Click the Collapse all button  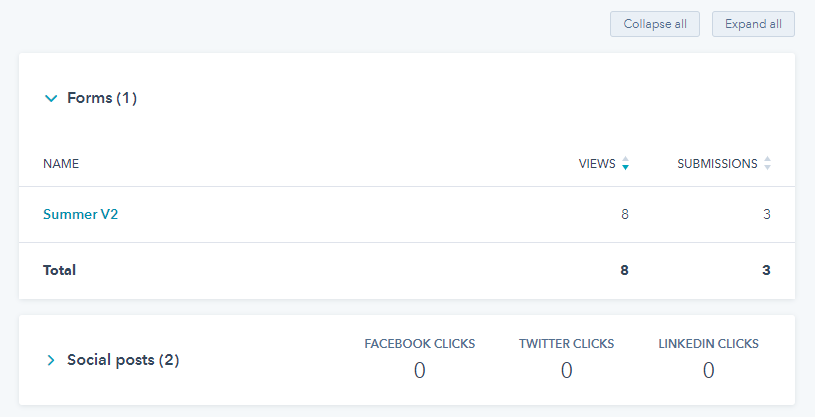tap(655, 24)
